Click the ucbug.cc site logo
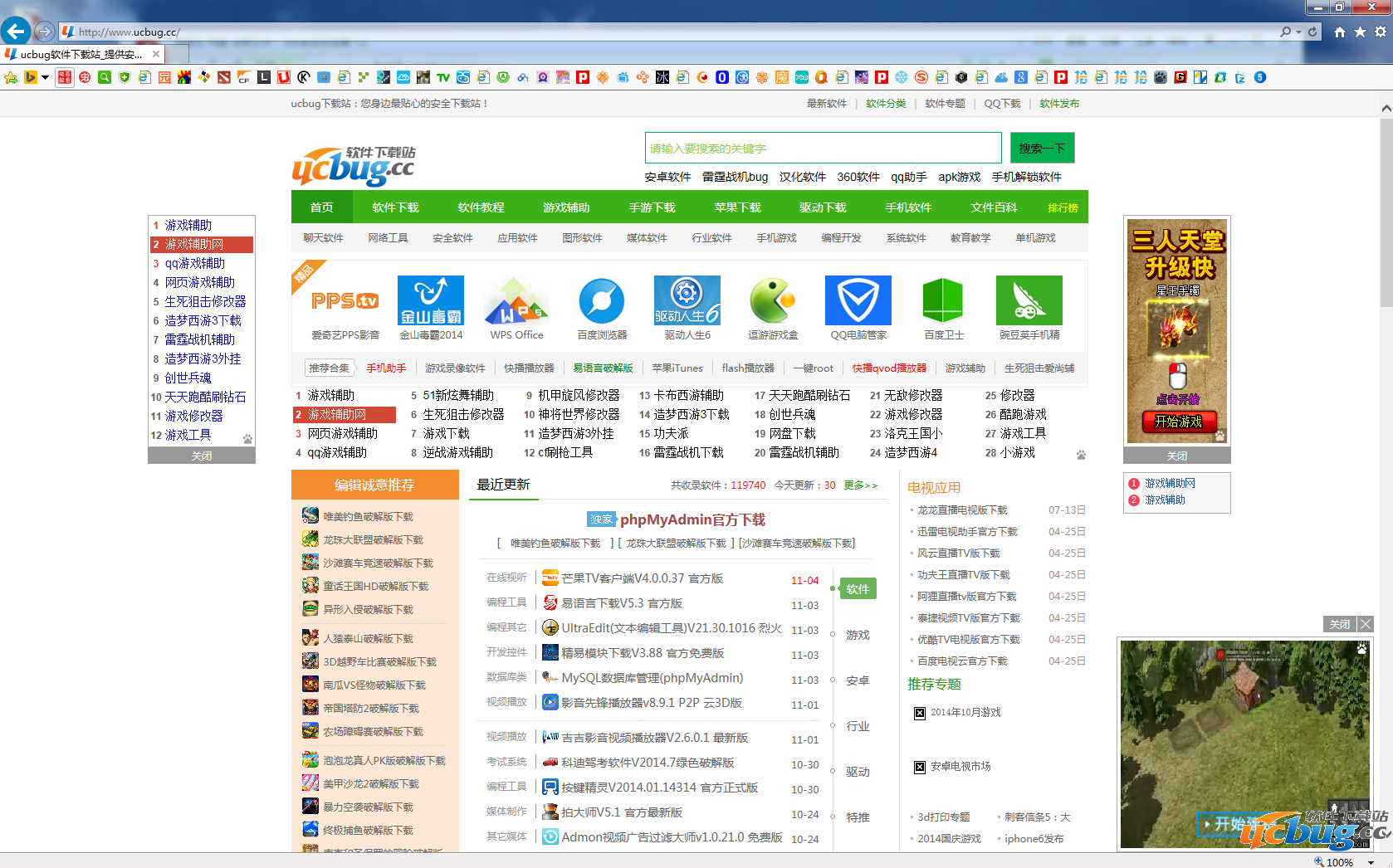Viewport: 1393px width, 868px height. pyautogui.click(x=354, y=165)
